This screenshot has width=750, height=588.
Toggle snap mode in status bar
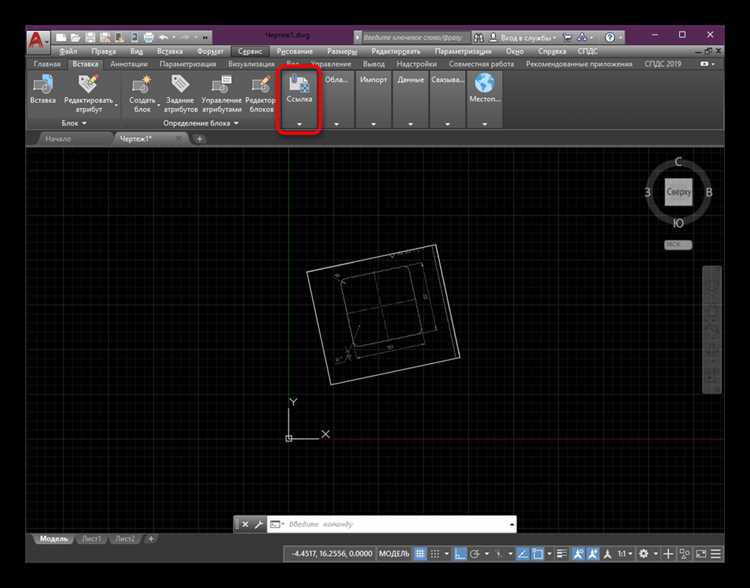click(435, 554)
